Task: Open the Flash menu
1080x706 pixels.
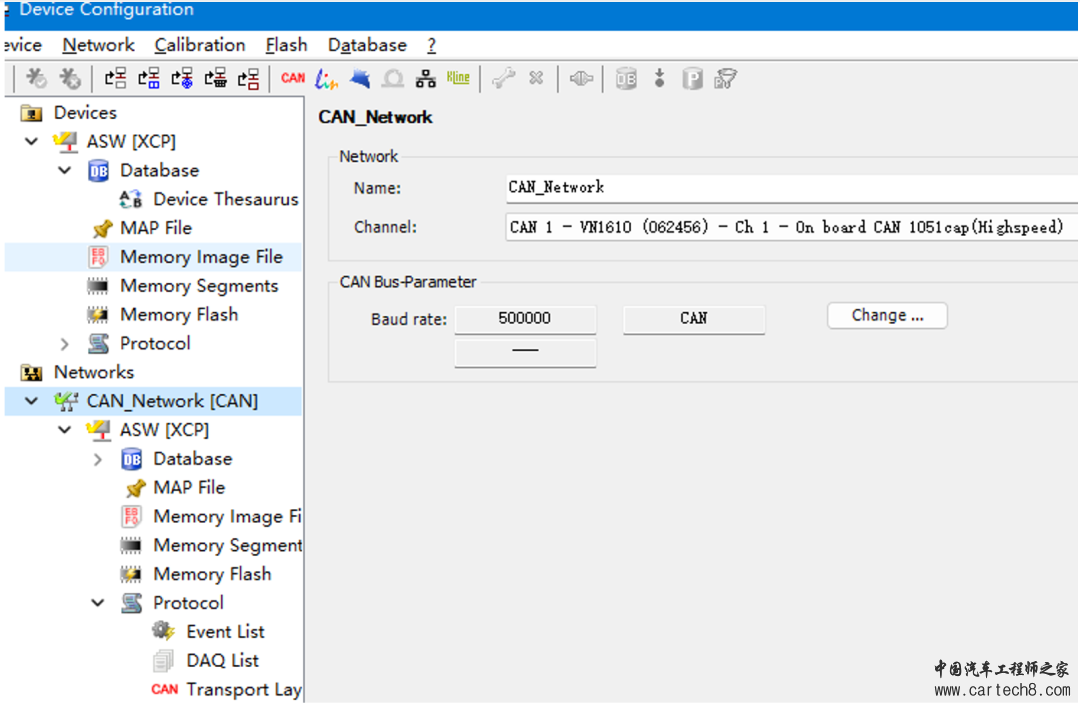Action: click(287, 45)
